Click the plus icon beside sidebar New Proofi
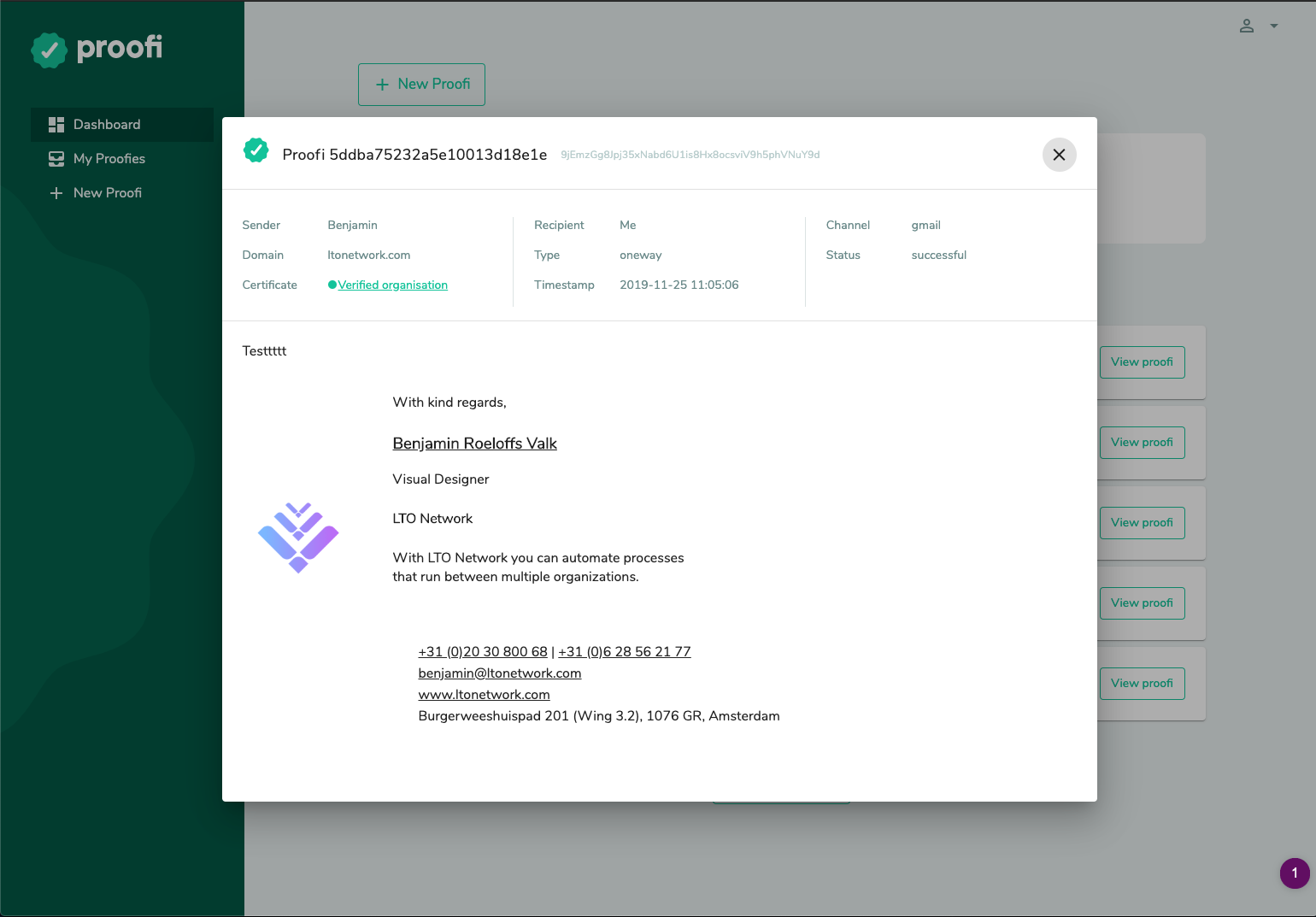The image size is (1316, 917). pos(56,193)
